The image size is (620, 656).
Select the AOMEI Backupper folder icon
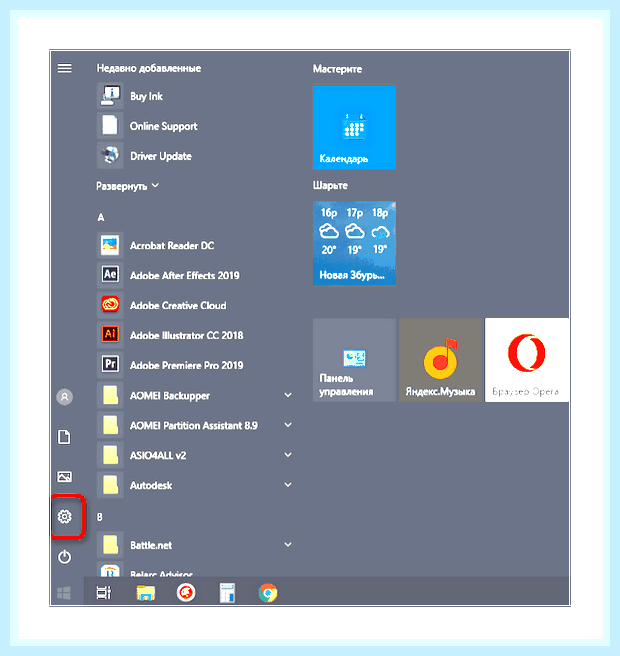(x=110, y=395)
